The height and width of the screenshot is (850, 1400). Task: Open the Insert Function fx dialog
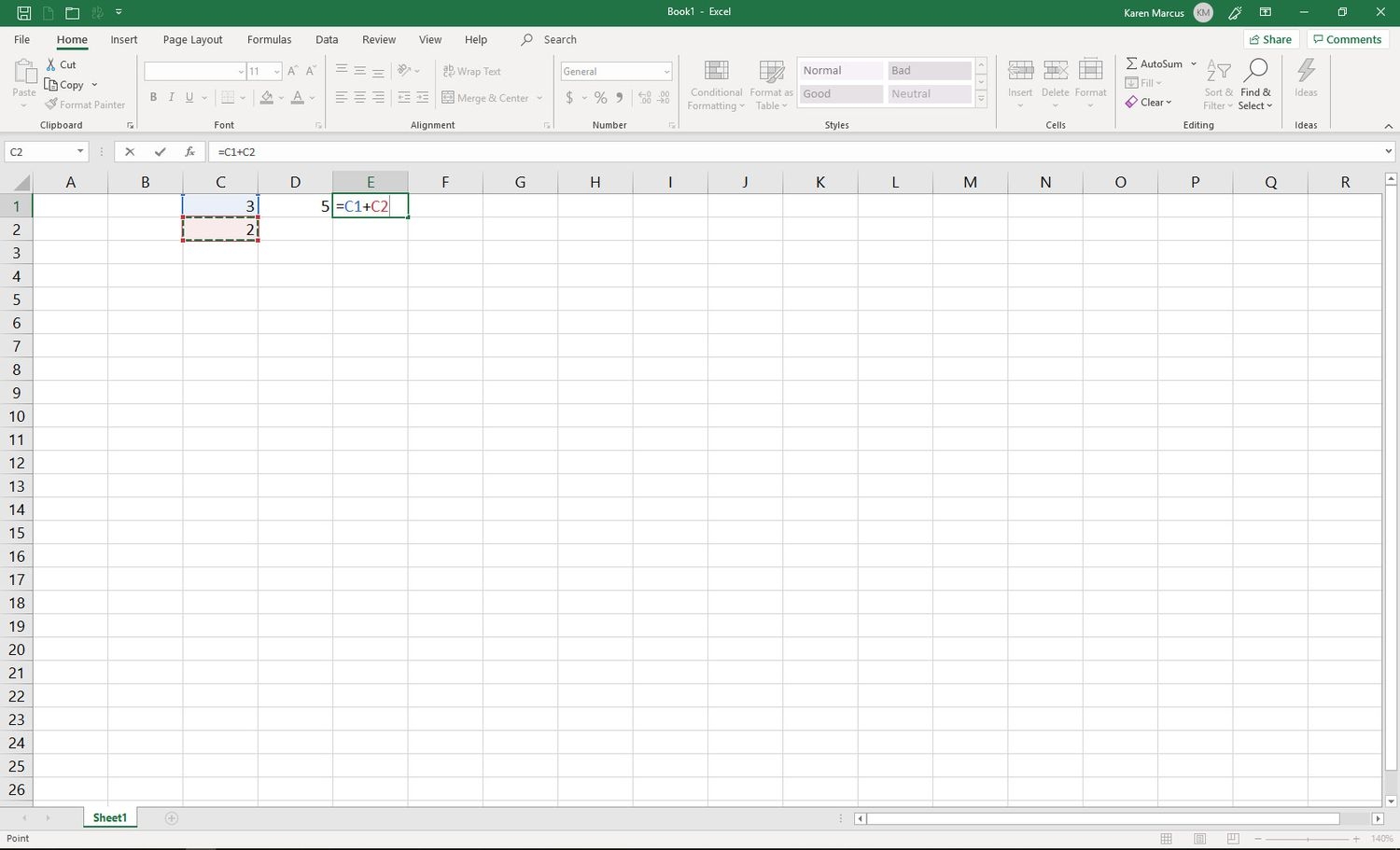coord(189,151)
